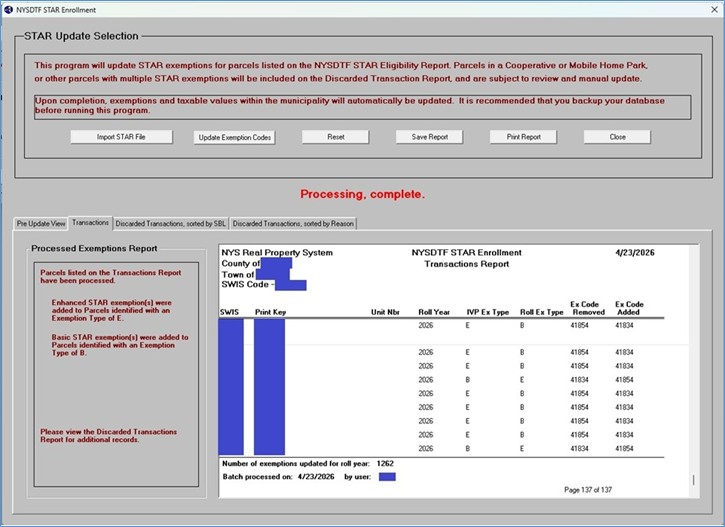
Task: Open Discarded Transactions, sorted by Reason tab
Action: tap(293, 224)
